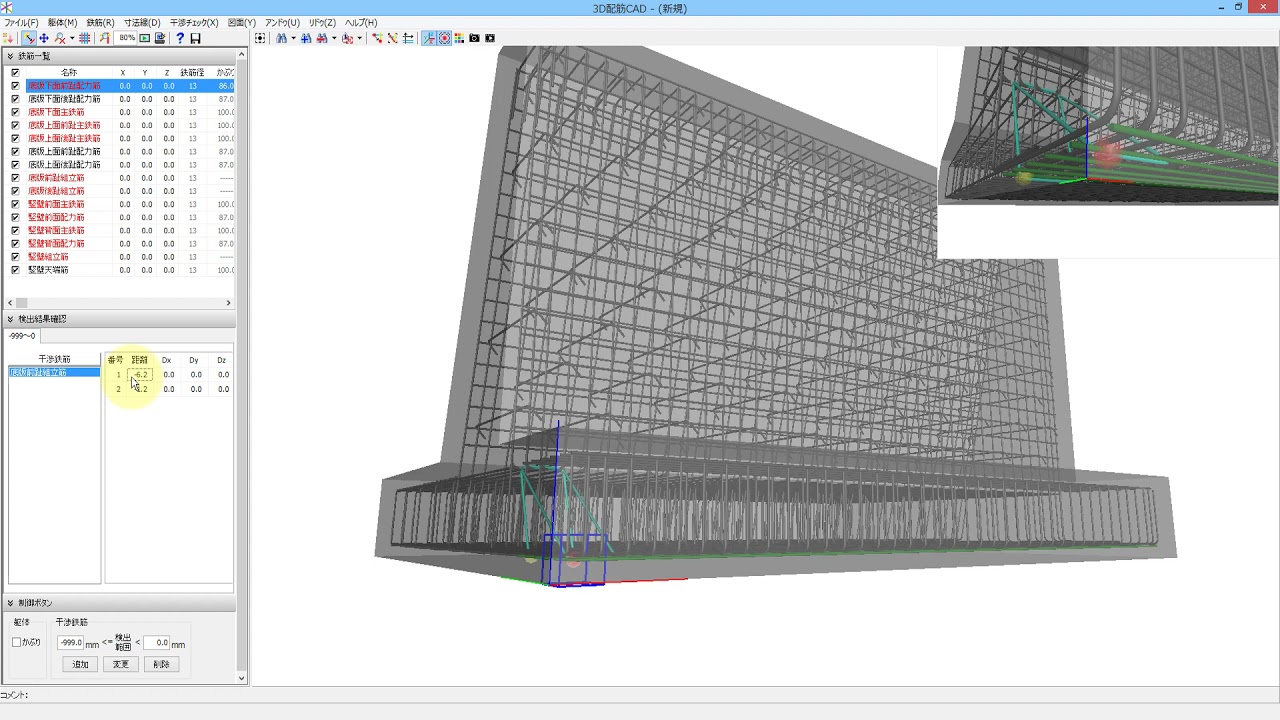The width and height of the screenshot is (1280, 720).
Task: Activate the blue move arrows tool
Action: coord(44,38)
